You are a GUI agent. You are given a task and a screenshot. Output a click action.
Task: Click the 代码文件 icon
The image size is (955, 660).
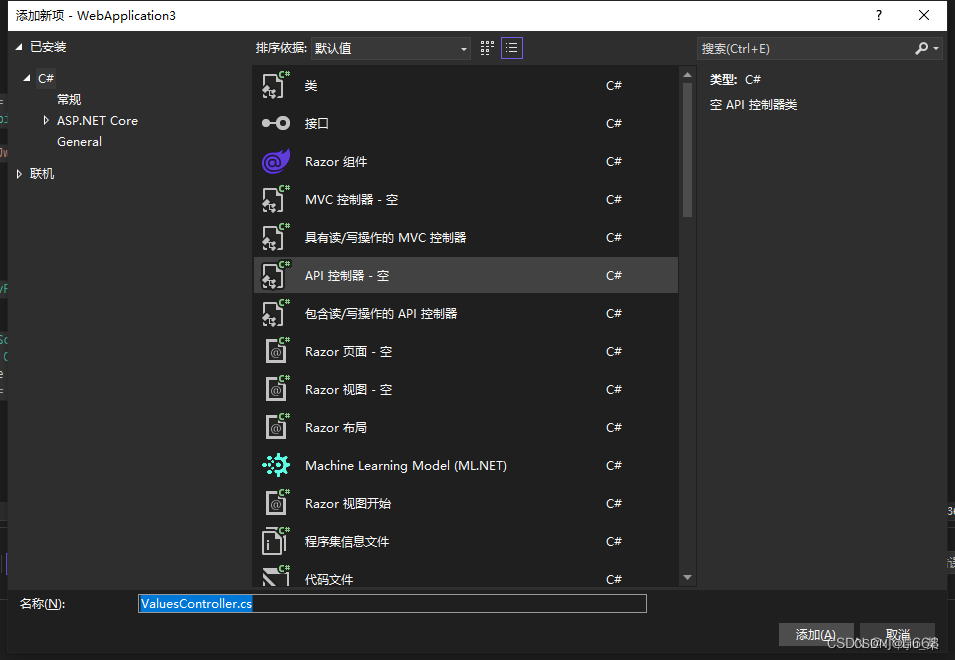click(x=275, y=576)
